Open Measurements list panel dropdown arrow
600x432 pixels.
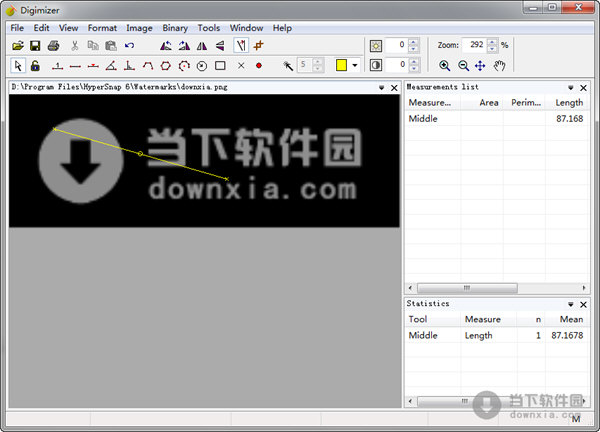coord(571,88)
